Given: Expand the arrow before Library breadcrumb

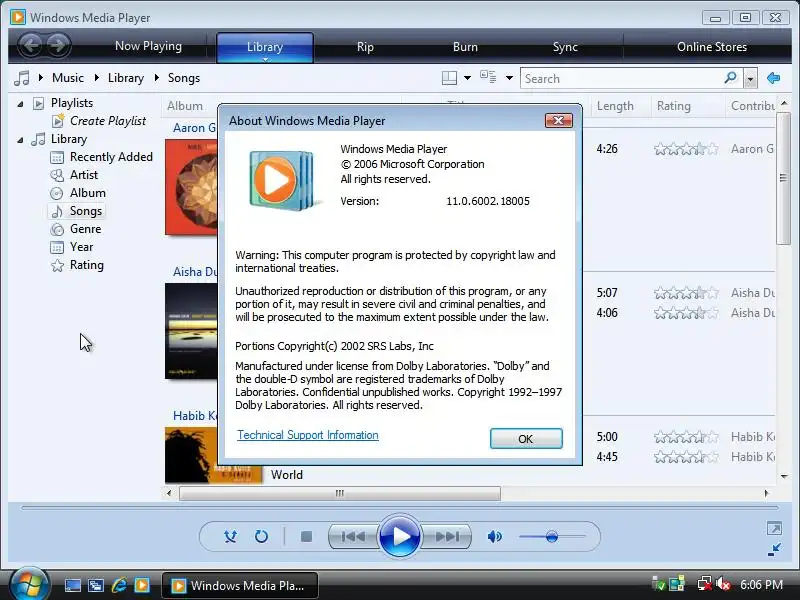Looking at the screenshot, I should click(x=96, y=78).
